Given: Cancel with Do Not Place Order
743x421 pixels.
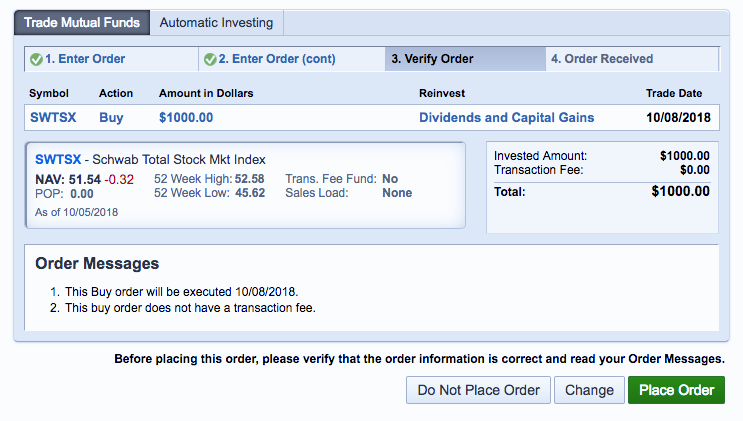Looking at the screenshot, I should tap(479, 390).
